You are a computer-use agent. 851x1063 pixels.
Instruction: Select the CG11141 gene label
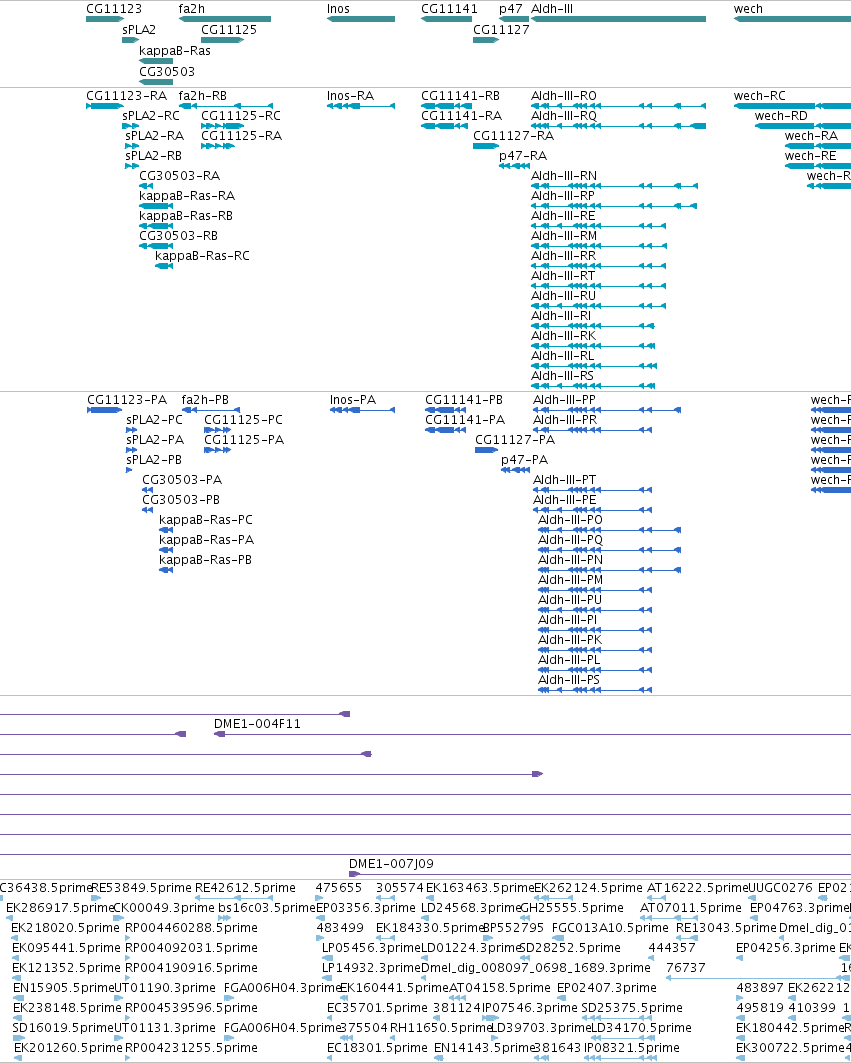click(x=449, y=9)
